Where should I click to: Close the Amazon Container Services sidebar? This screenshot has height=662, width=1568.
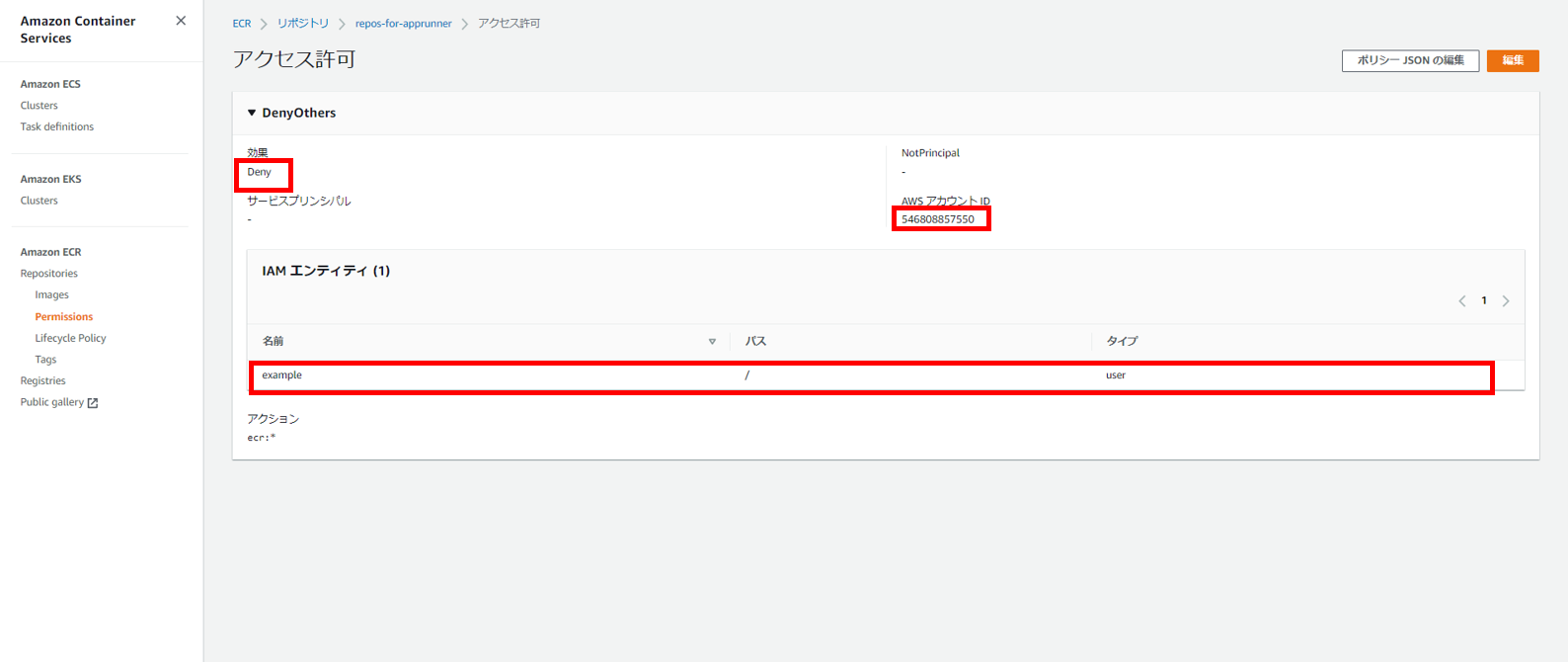point(181,21)
